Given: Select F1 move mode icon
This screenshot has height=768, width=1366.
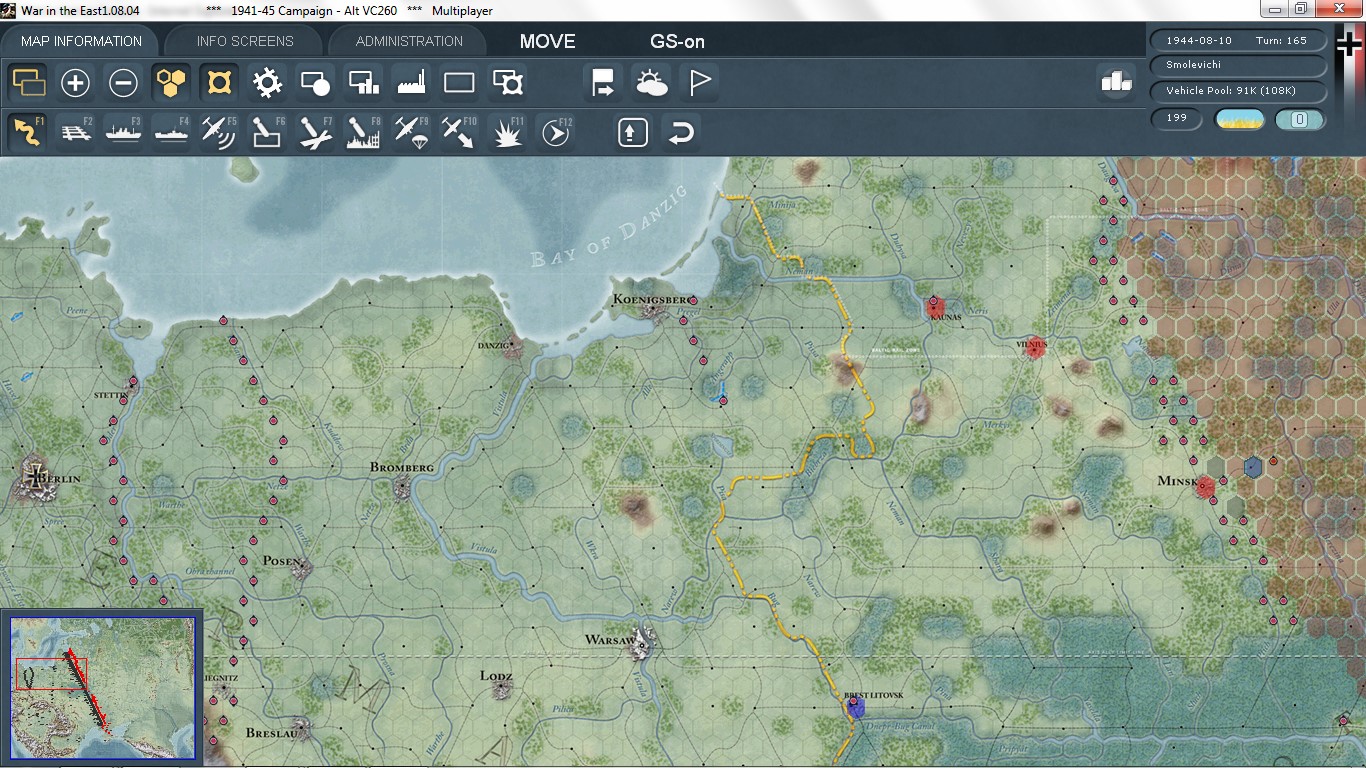Looking at the screenshot, I should (x=27, y=132).
